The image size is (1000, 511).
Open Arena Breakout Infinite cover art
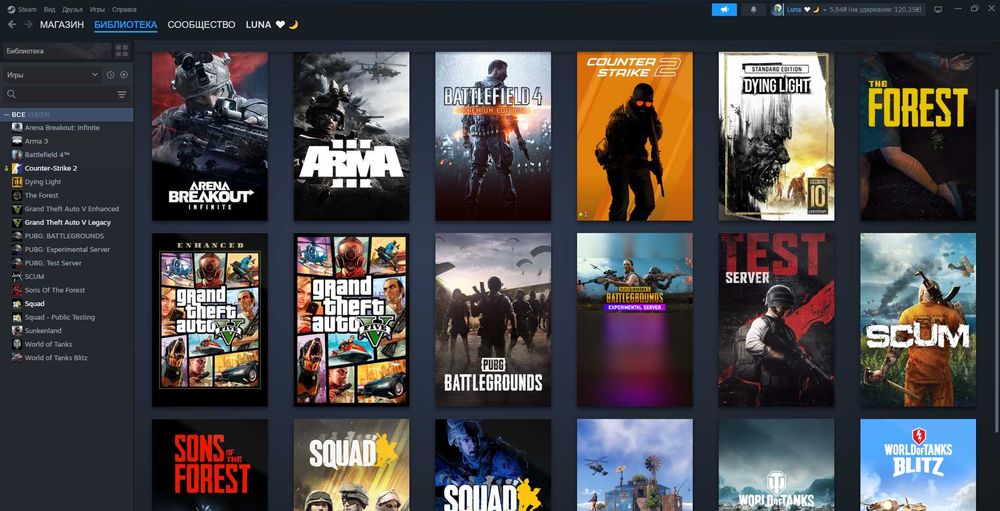click(210, 137)
